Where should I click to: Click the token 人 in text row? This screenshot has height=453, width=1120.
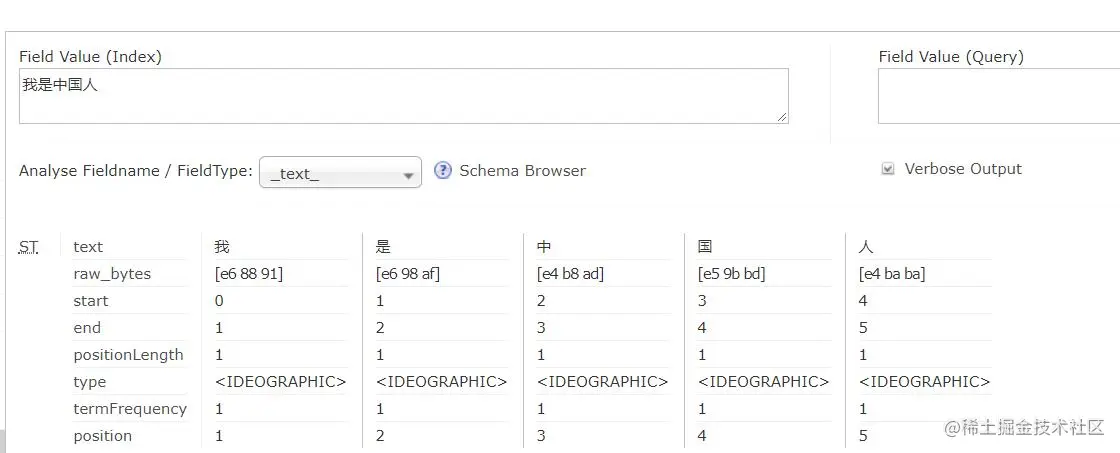tap(866, 247)
